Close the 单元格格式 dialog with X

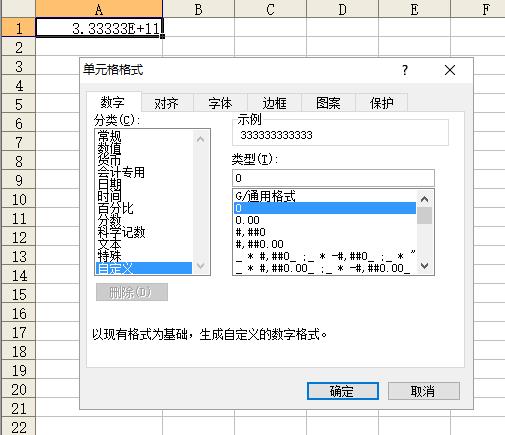(450, 70)
